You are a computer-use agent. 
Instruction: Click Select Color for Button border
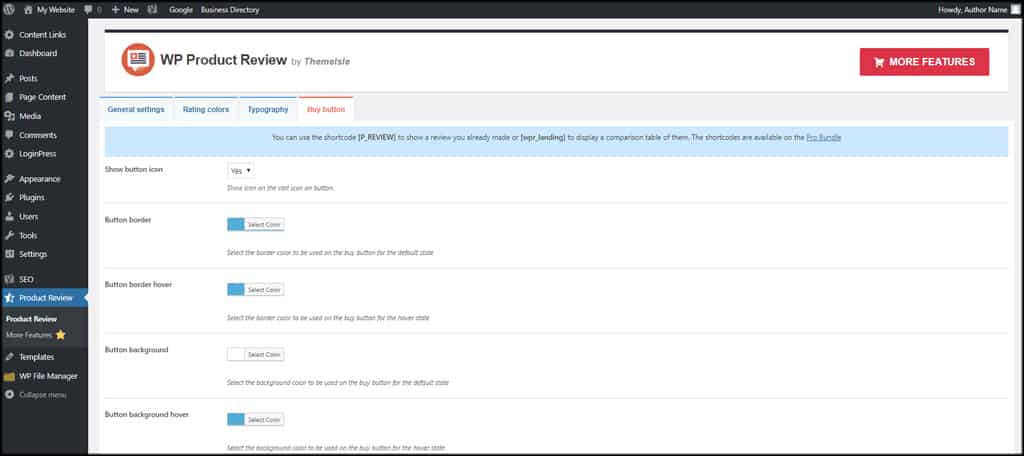point(264,225)
